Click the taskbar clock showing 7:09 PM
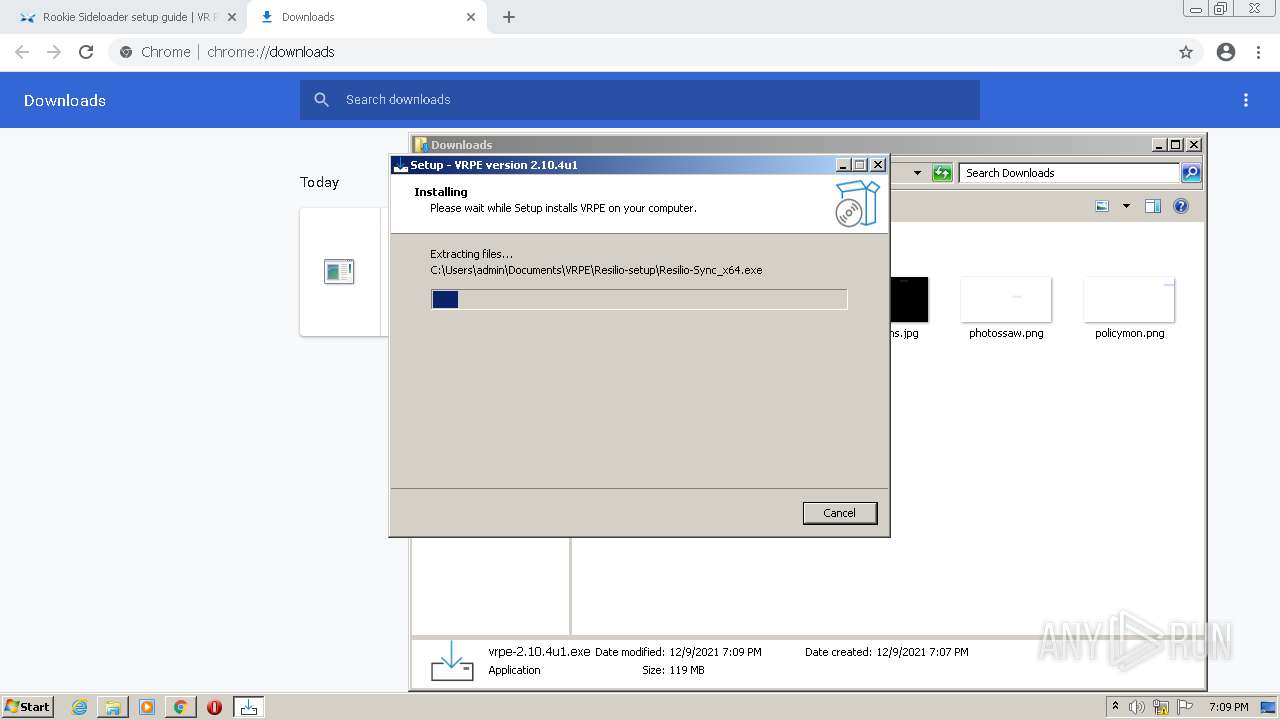This screenshot has height=720, width=1280. click(1228, 707)
